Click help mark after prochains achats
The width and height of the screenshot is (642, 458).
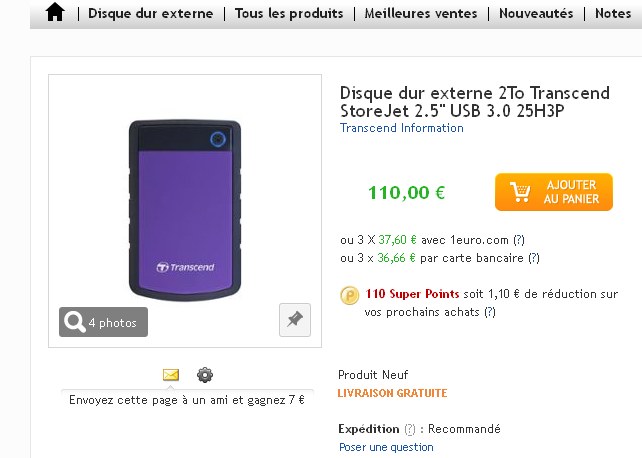[x=490, y=312]
